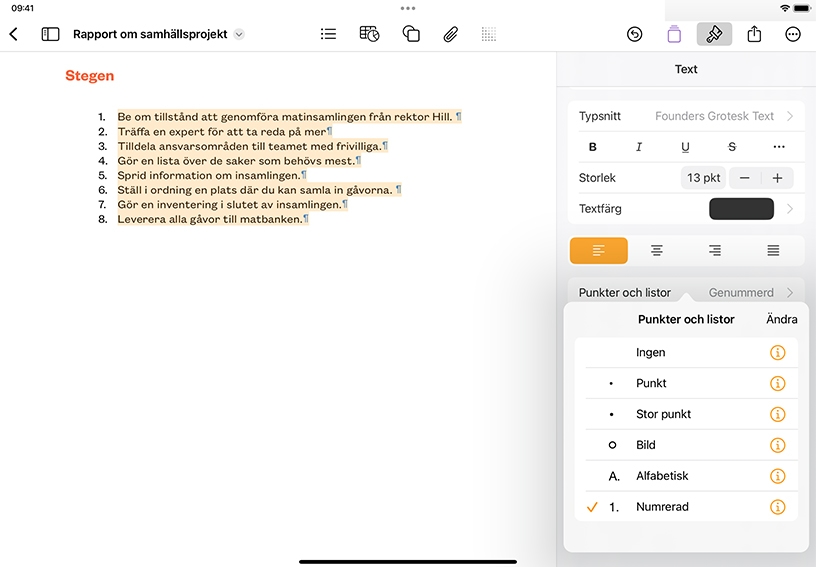Tap the purple paste clipboard icon
Viewport: 816px width, 567px height.
tap(674, 34)
